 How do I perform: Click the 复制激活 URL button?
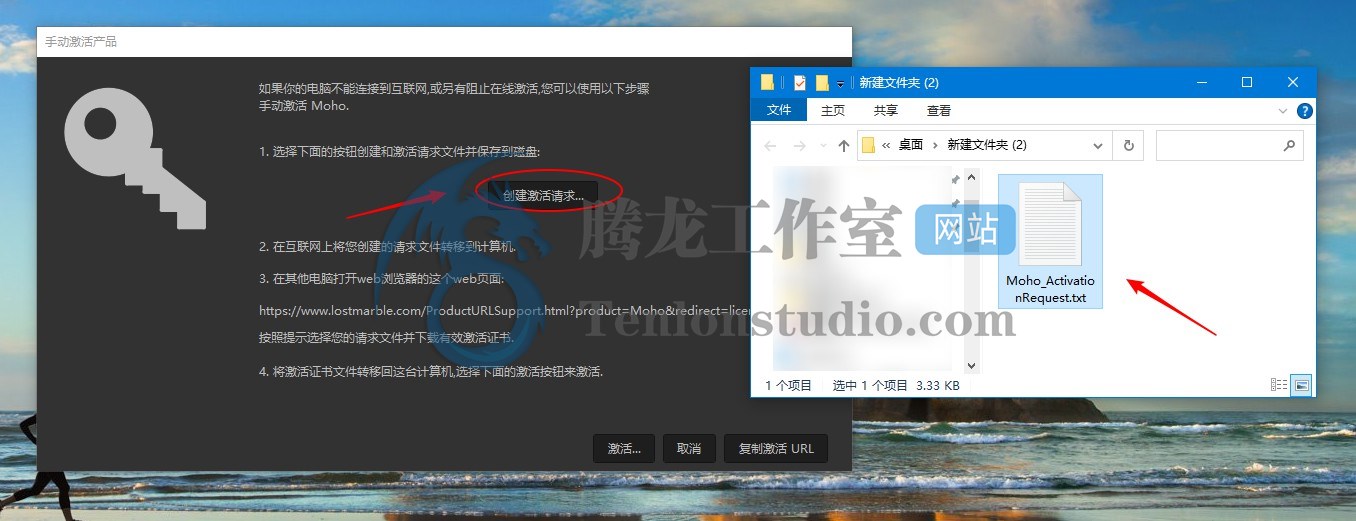pyautogui.click(x=776, y=449)
